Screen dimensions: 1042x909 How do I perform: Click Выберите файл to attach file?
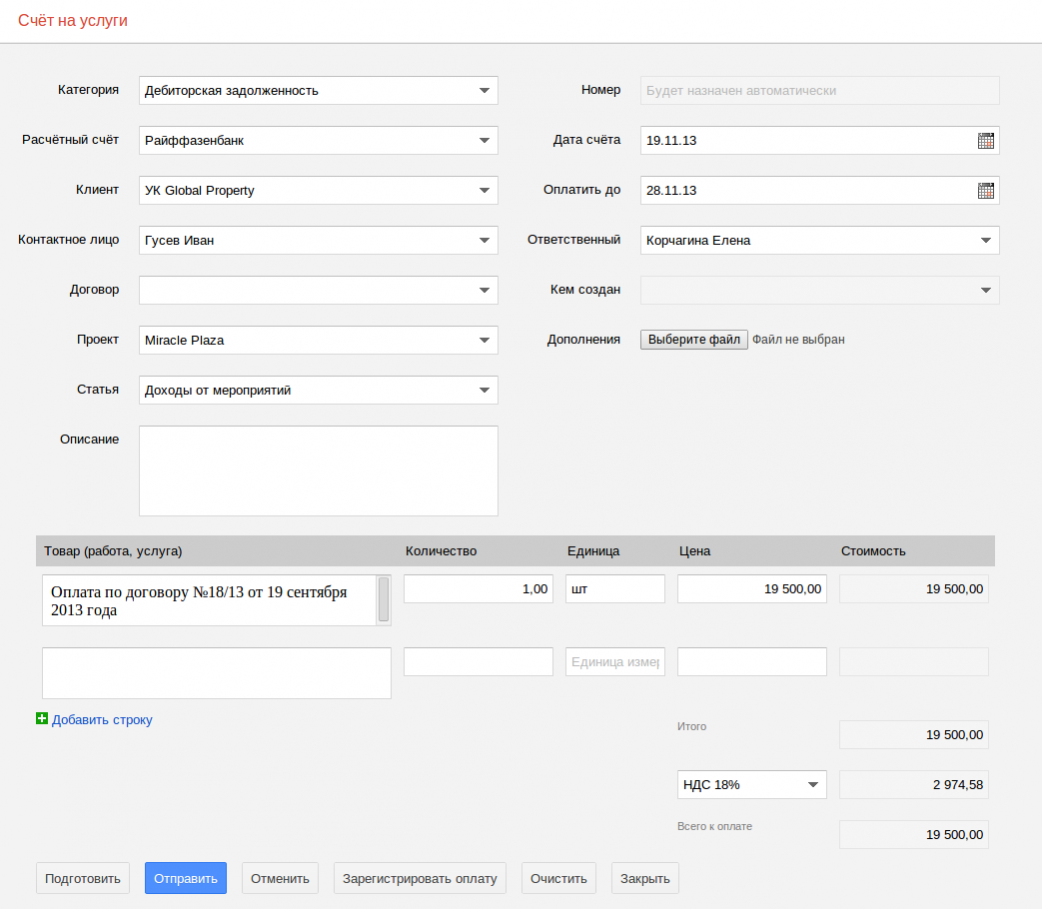tap(694, 340)
